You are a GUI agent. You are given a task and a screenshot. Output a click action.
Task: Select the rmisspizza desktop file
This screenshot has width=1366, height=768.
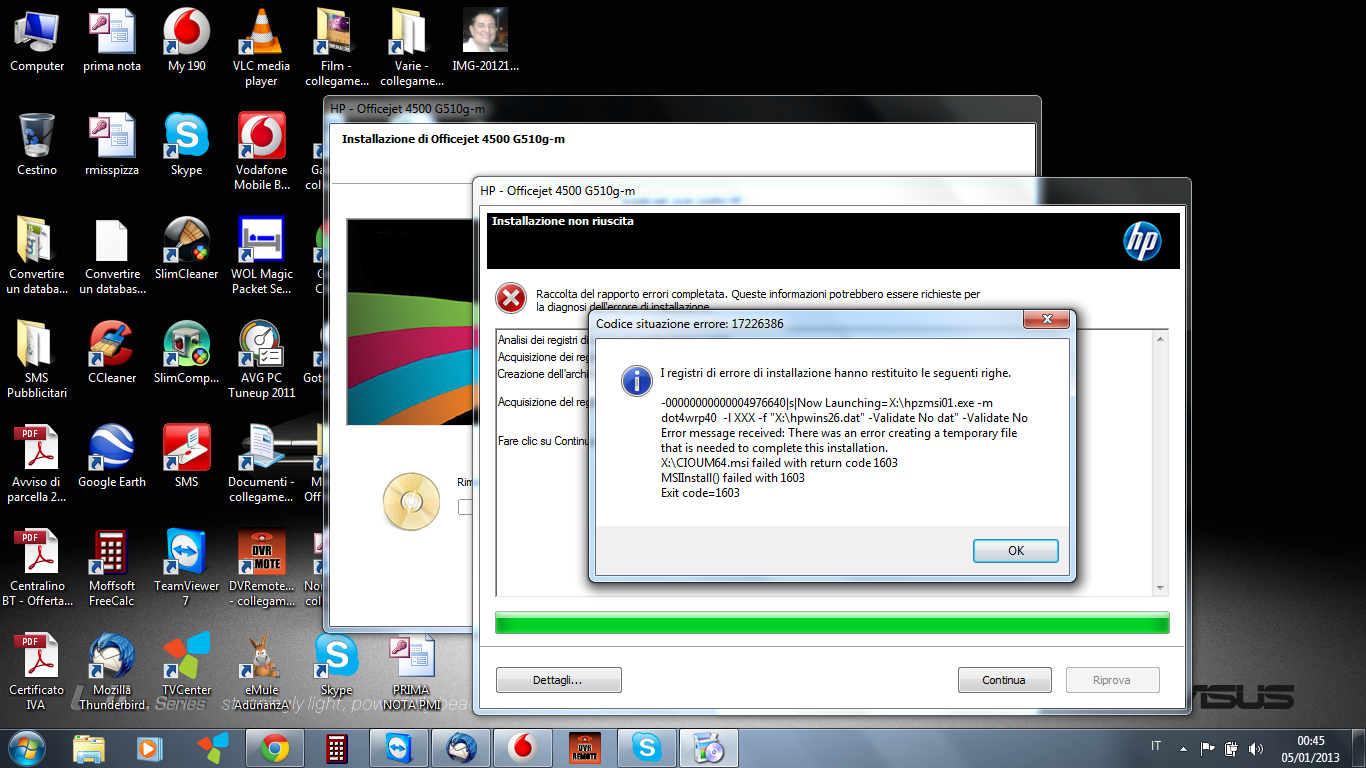pos(112,145)
